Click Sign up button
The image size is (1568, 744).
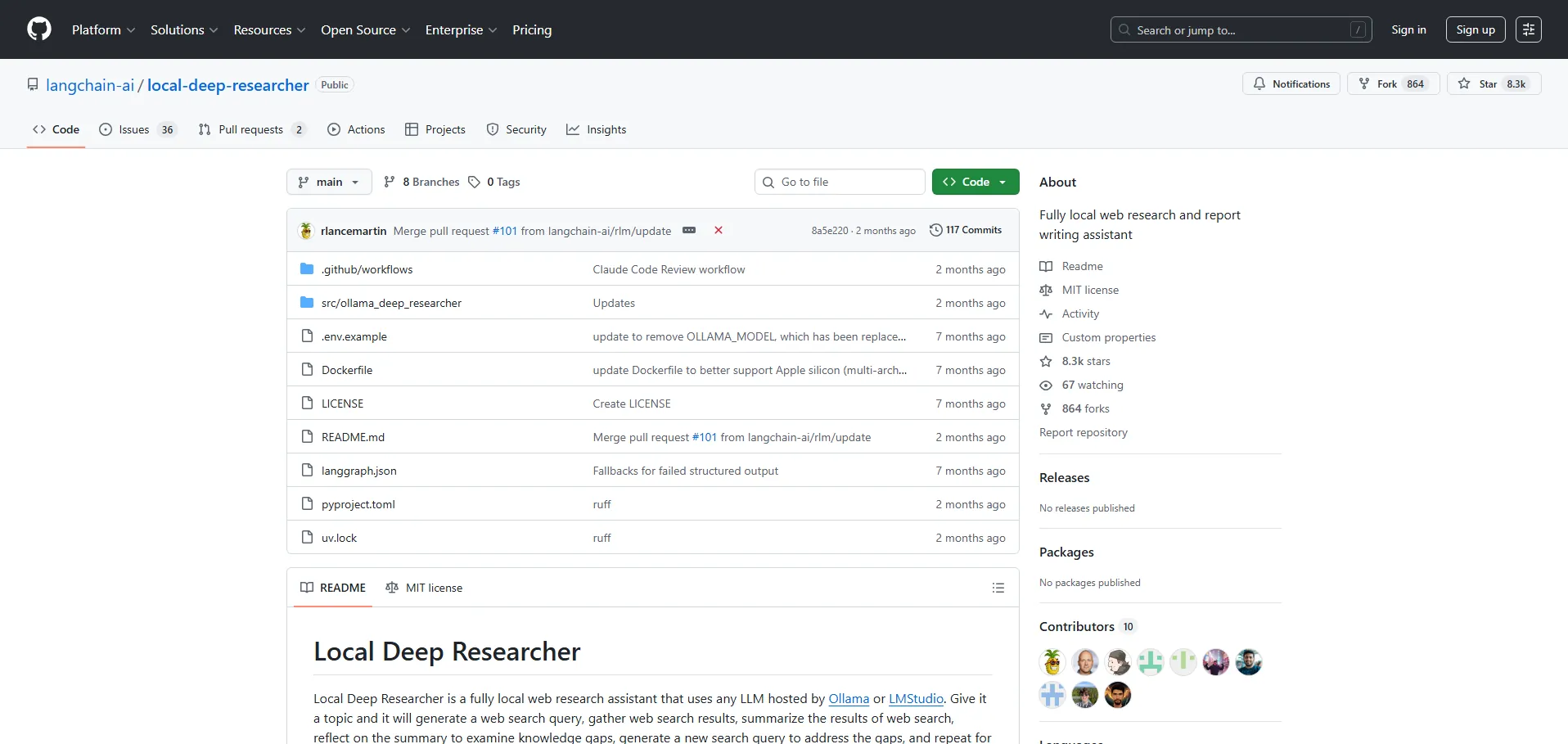(x=1475, y=29)
